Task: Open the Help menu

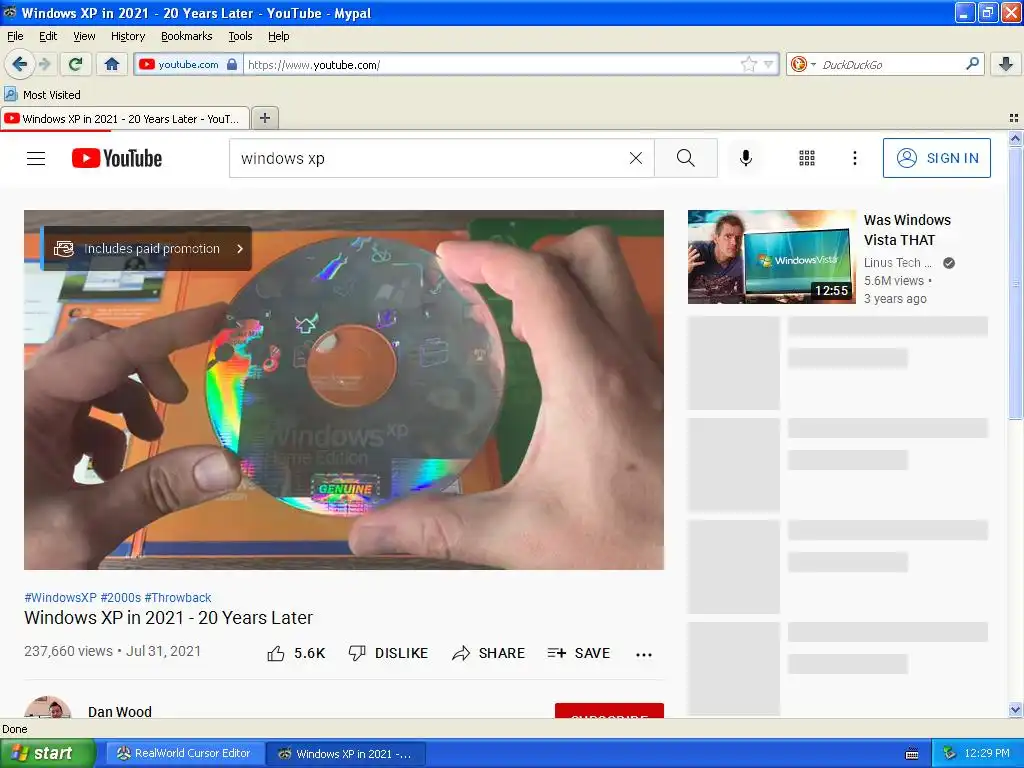Action: pyautogui.click(x=278, y=36)
